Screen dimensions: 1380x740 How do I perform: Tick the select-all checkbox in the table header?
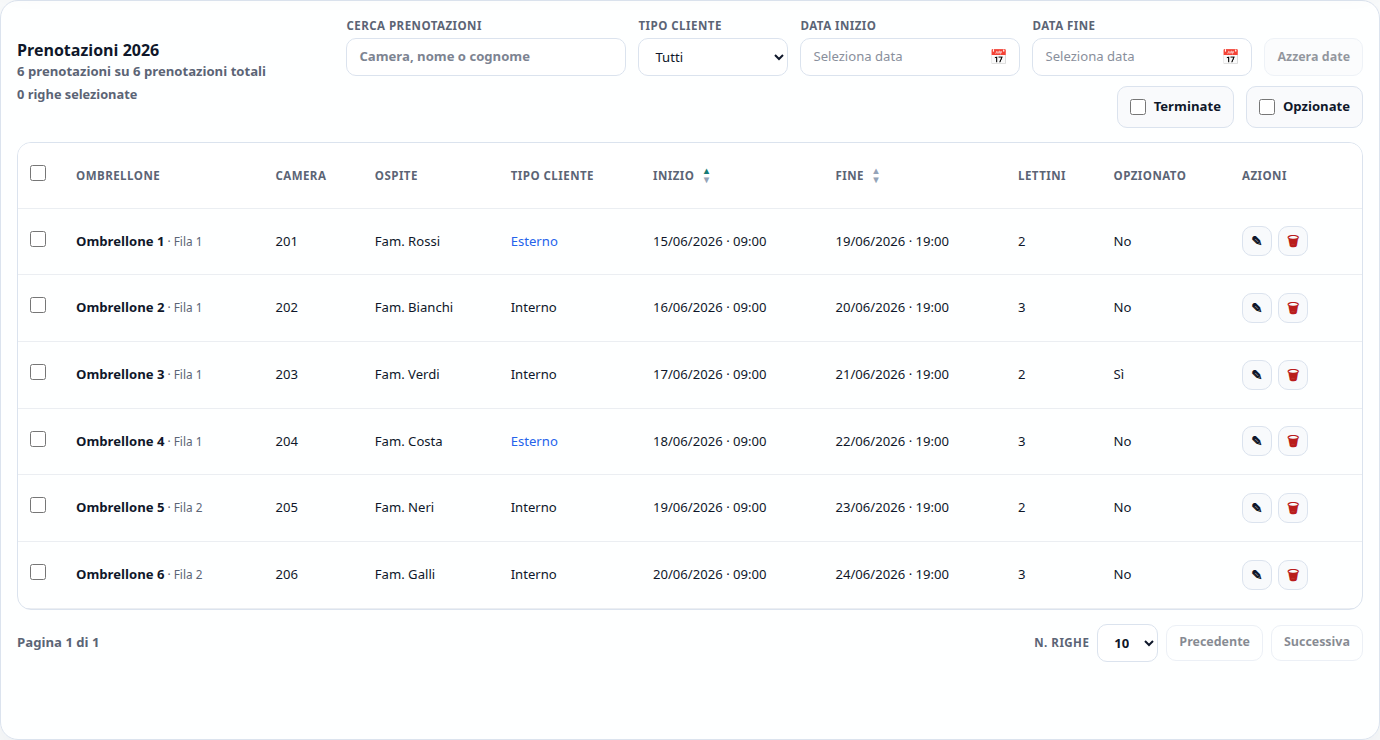tap(38, 173)
